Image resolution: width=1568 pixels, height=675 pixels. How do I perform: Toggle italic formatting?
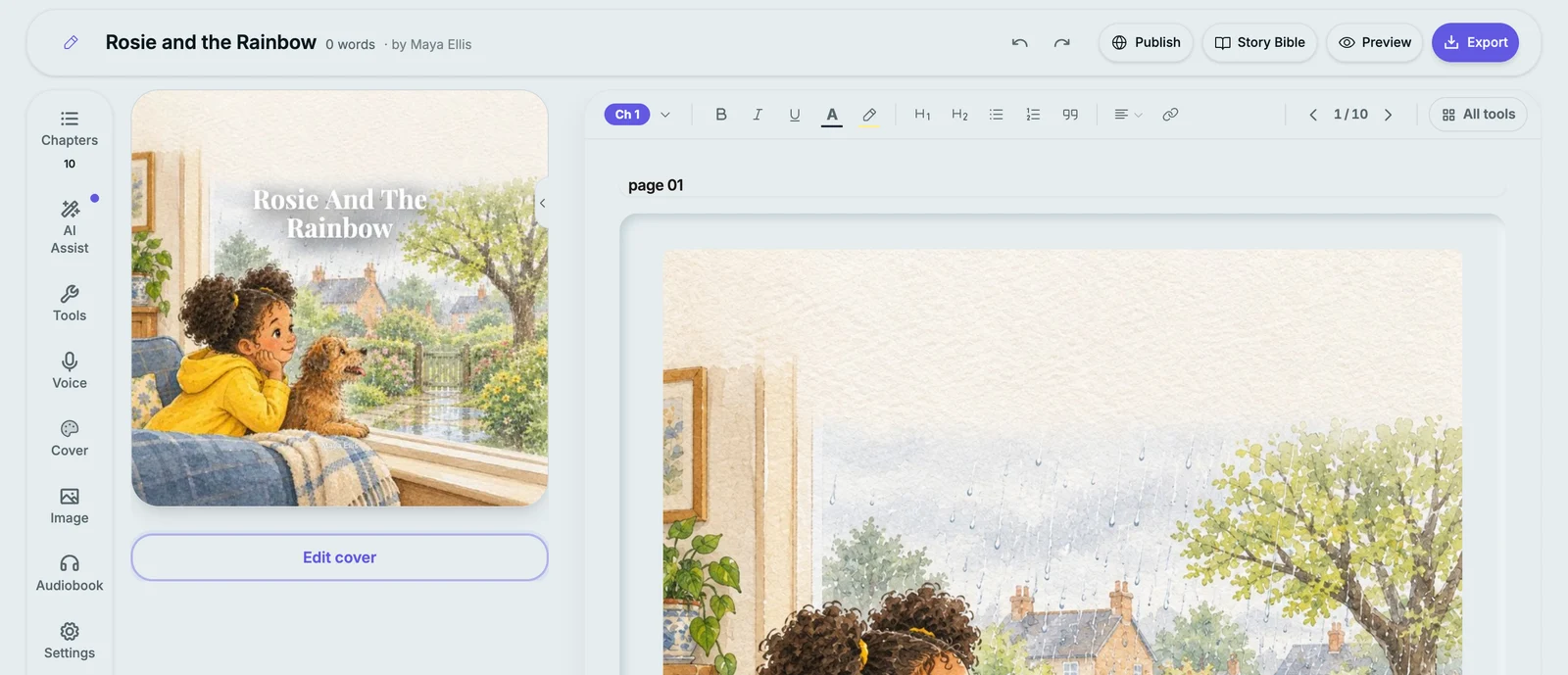click(758, 115)
